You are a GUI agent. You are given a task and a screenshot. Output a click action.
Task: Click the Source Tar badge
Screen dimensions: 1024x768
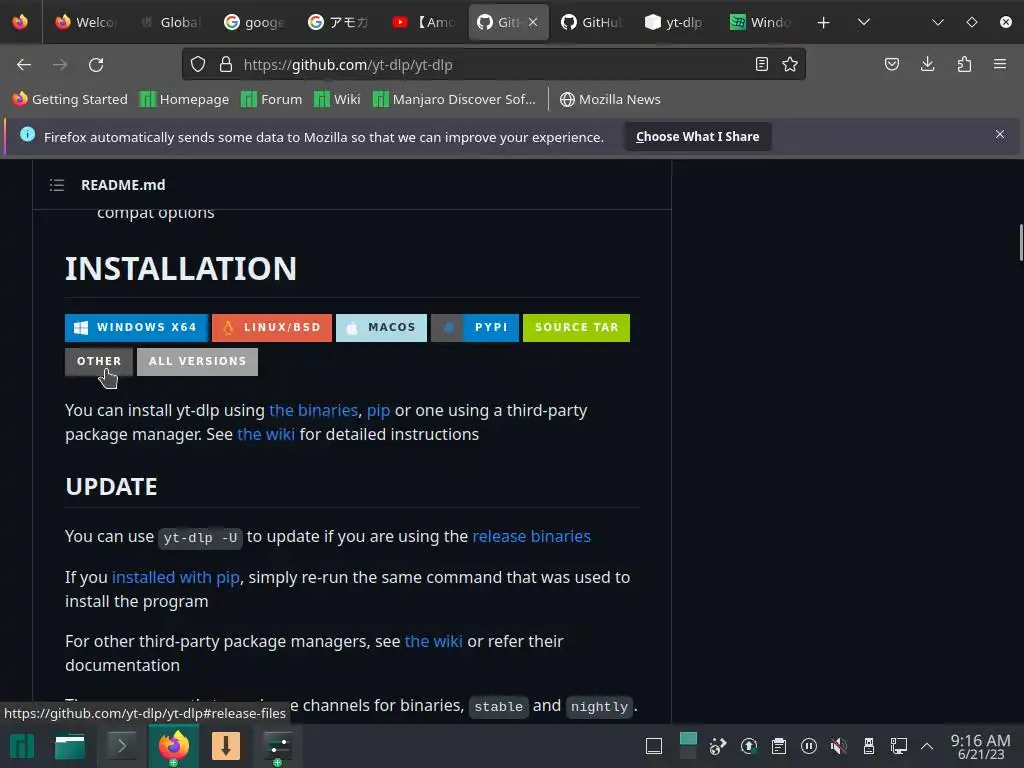576,327
